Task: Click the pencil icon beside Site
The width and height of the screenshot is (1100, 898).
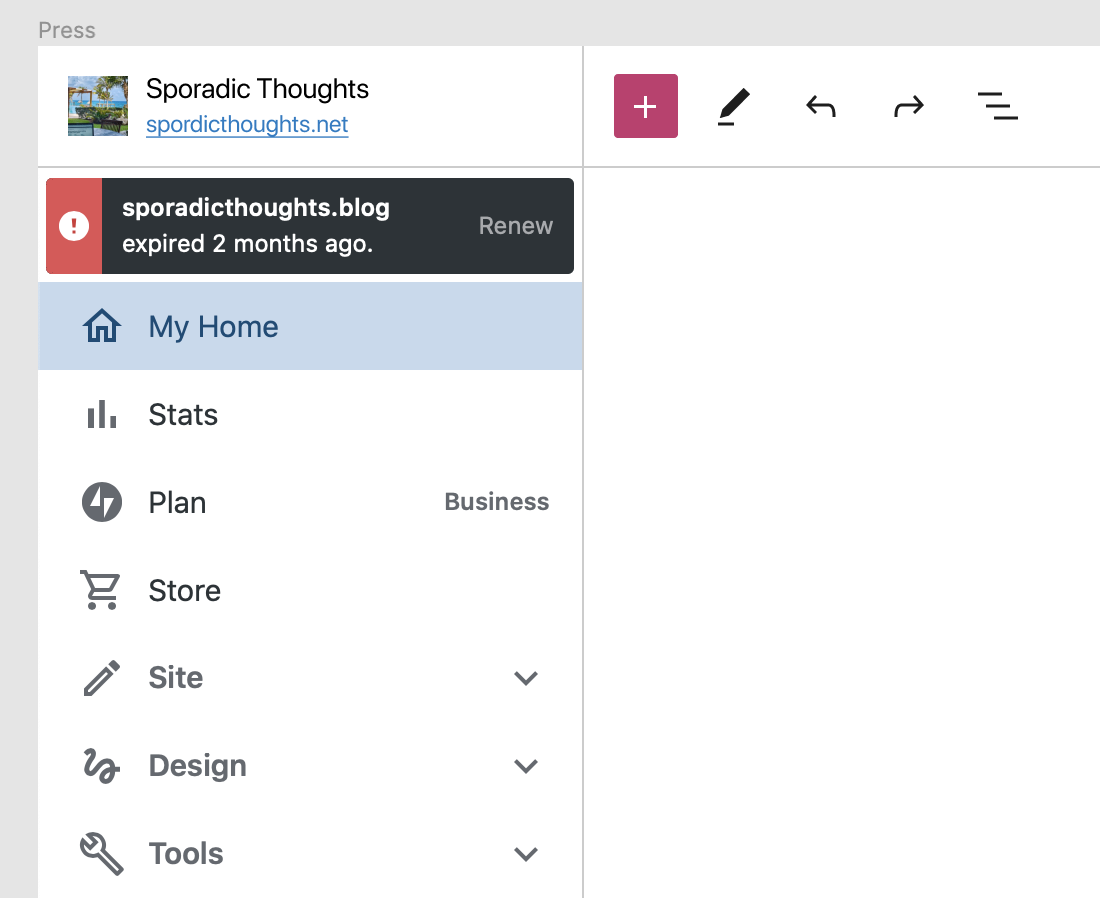Action: click(102, 678)
